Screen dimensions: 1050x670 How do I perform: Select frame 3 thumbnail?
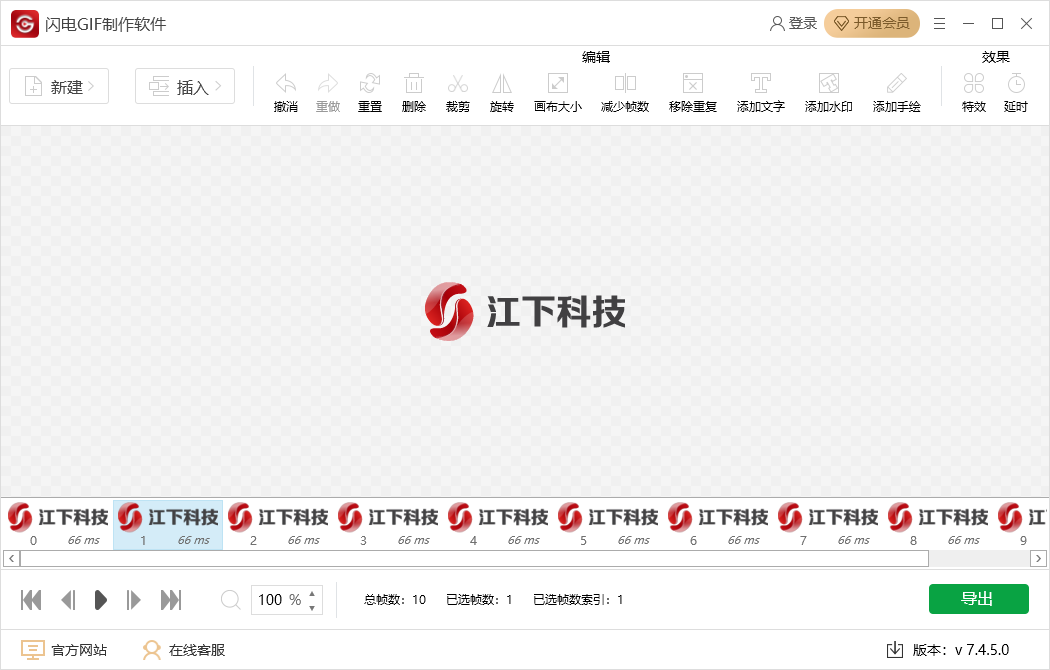click(388, 525)
